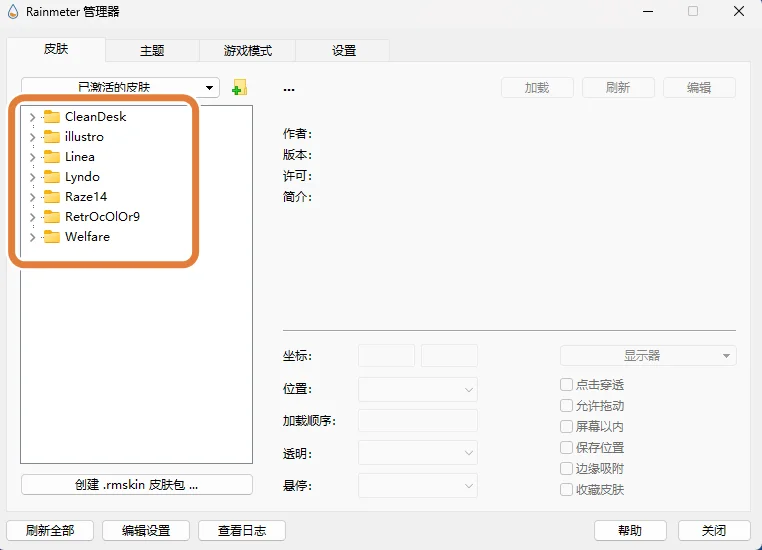Click the first 坐标 input field
Image resolution: width=762 pixels, height=550 pixels.
pos(386,356)
